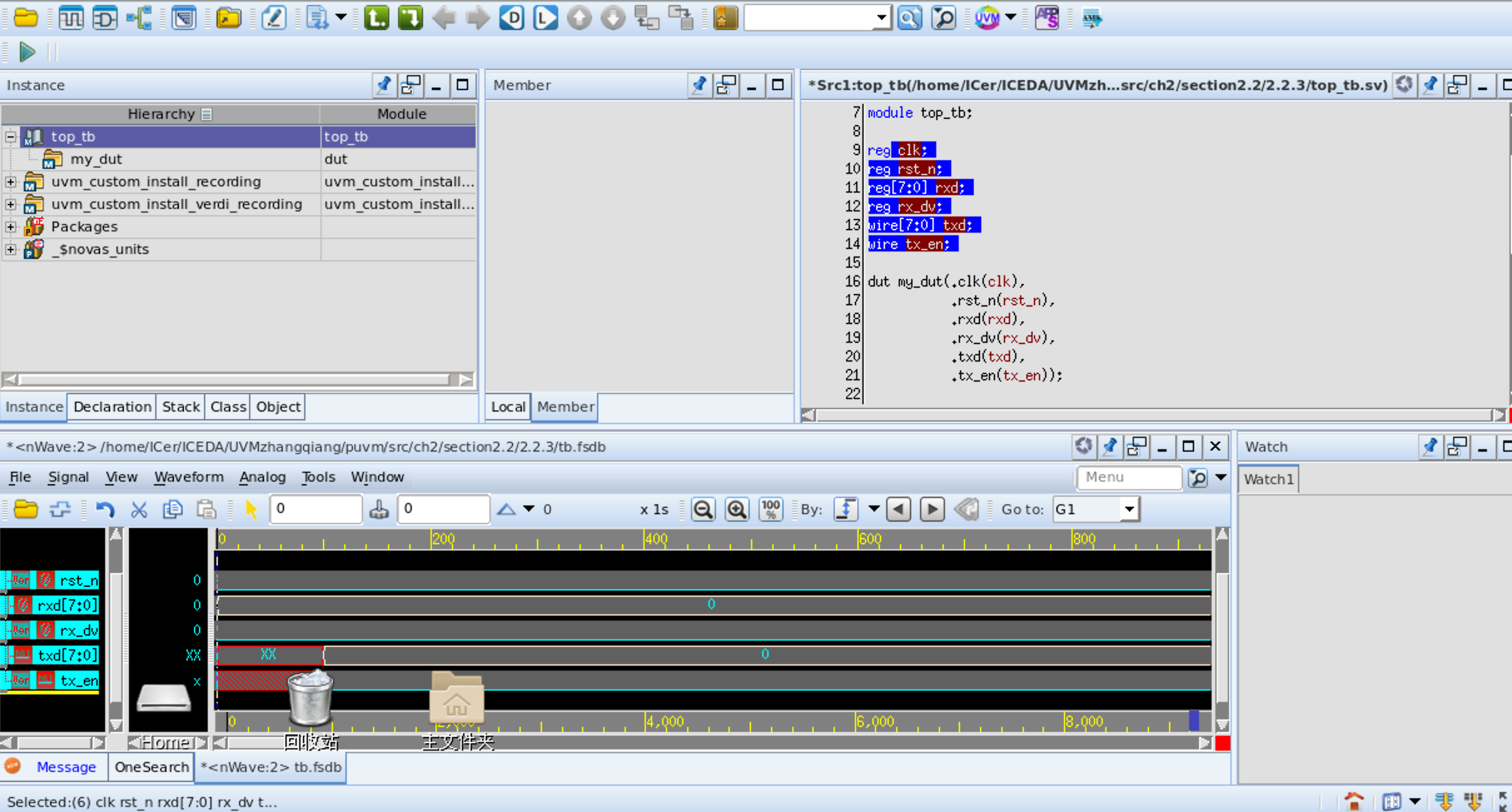Open the Go to G1 dropdown
This screenshot has height=812, width=1512.
1129,509
